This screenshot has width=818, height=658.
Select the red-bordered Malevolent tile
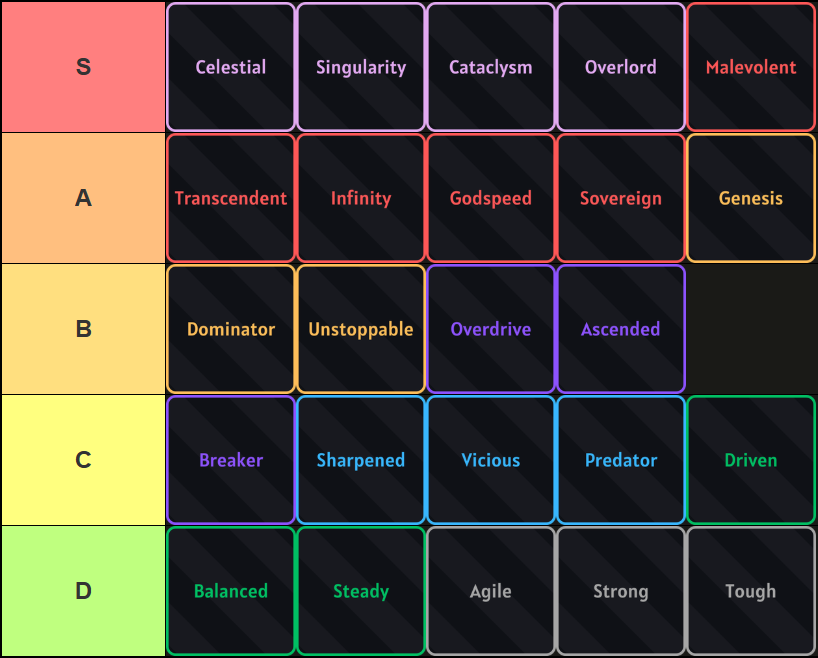750,67
